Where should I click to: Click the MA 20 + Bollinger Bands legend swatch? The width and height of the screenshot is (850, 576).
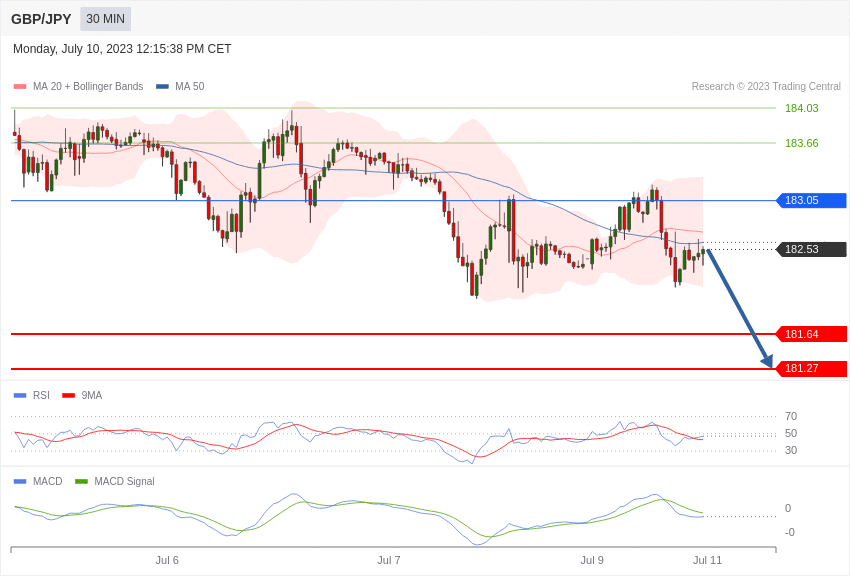[x=20, y=87]
